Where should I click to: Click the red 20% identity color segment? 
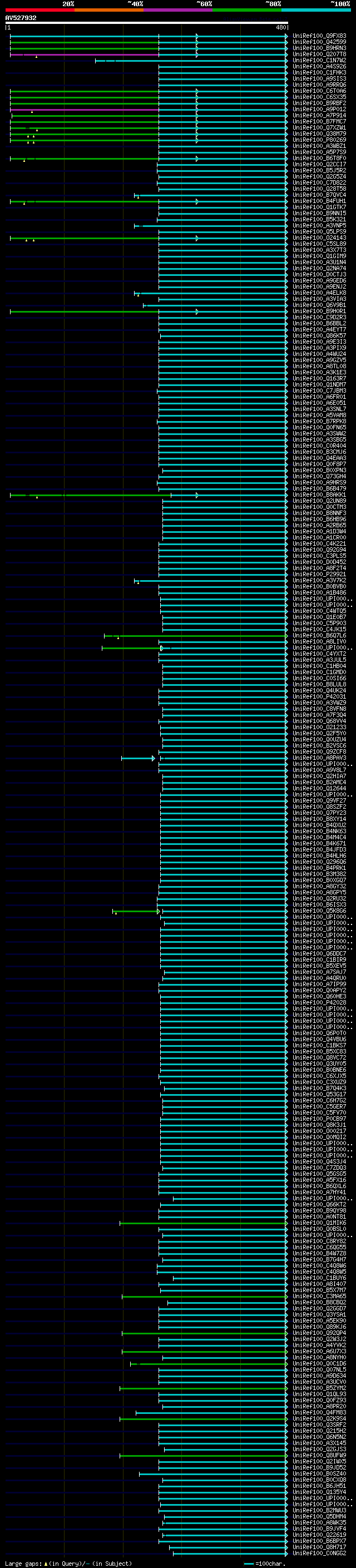coord(39,11)
